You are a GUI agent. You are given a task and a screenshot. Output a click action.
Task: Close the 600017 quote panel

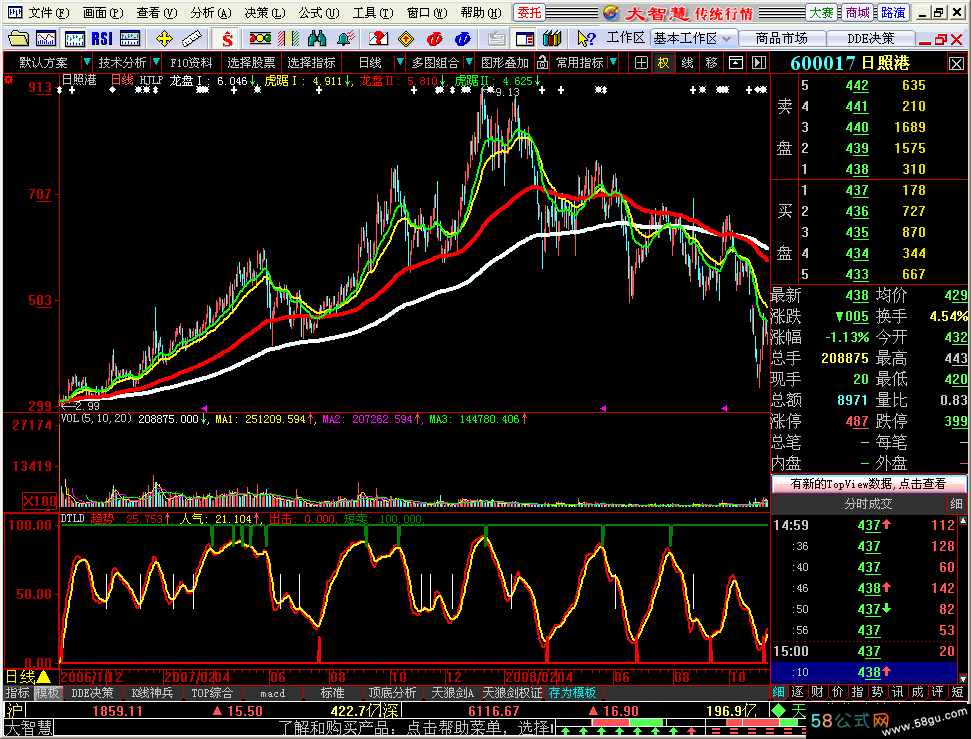pos(956,64)
